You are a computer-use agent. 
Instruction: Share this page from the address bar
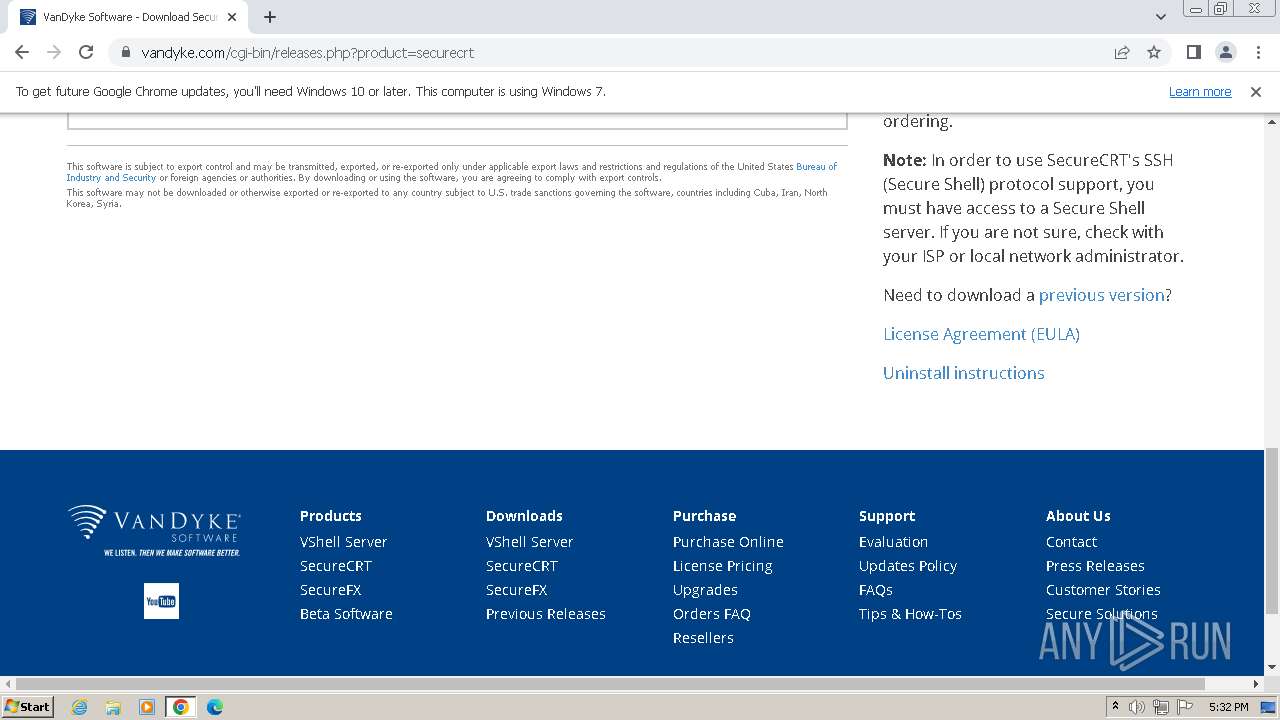tap(1122, 52)
